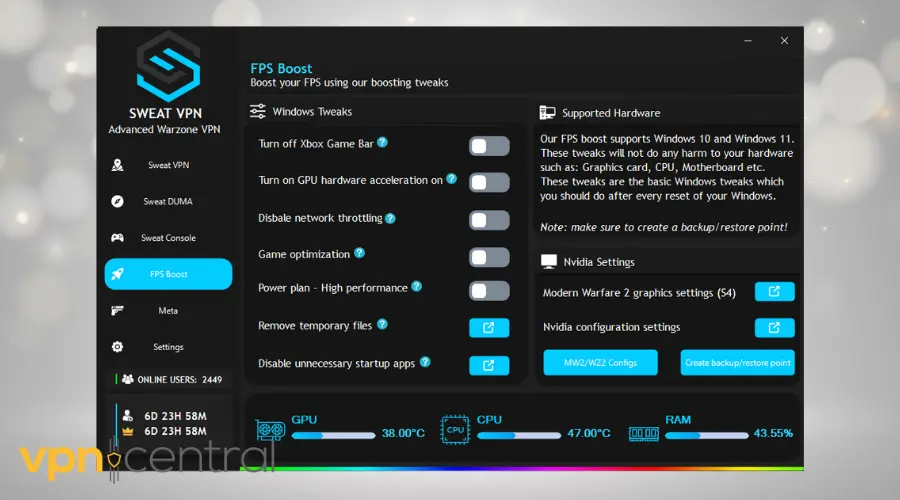The height and width of the screenshot is (500, 900).
Task: Click the Sweat VPN logo
Action: [x=168, y=67]
